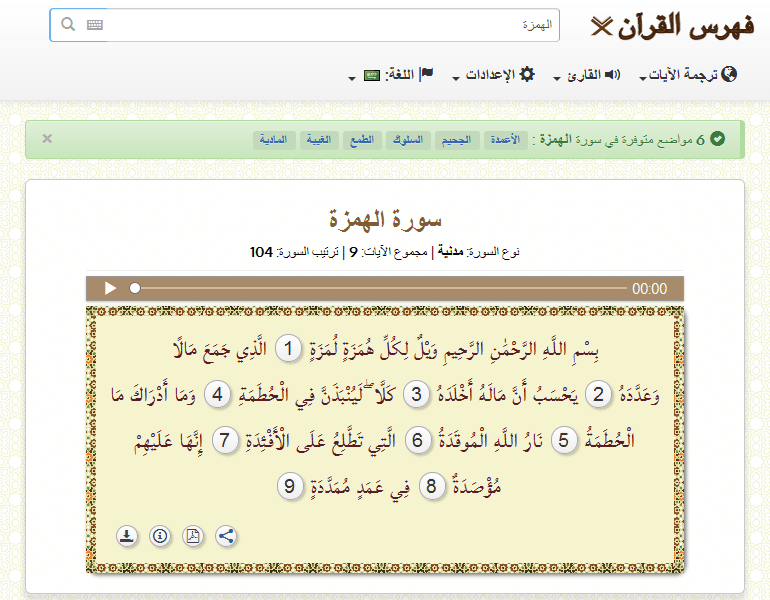
Task: Play the surah audio recitation
Action: 110,288
